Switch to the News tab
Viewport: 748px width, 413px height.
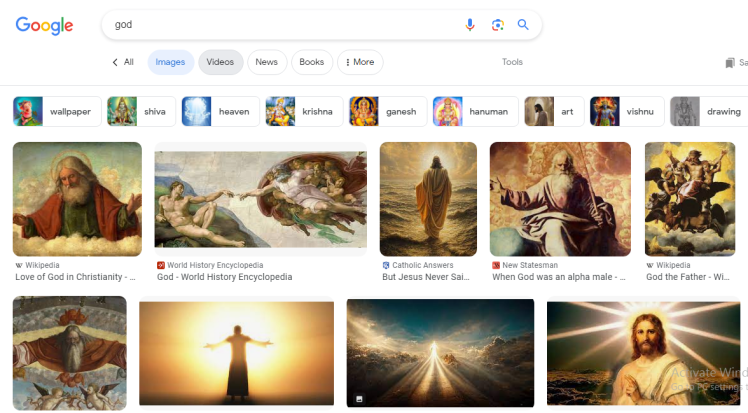(x=266, y=62)
